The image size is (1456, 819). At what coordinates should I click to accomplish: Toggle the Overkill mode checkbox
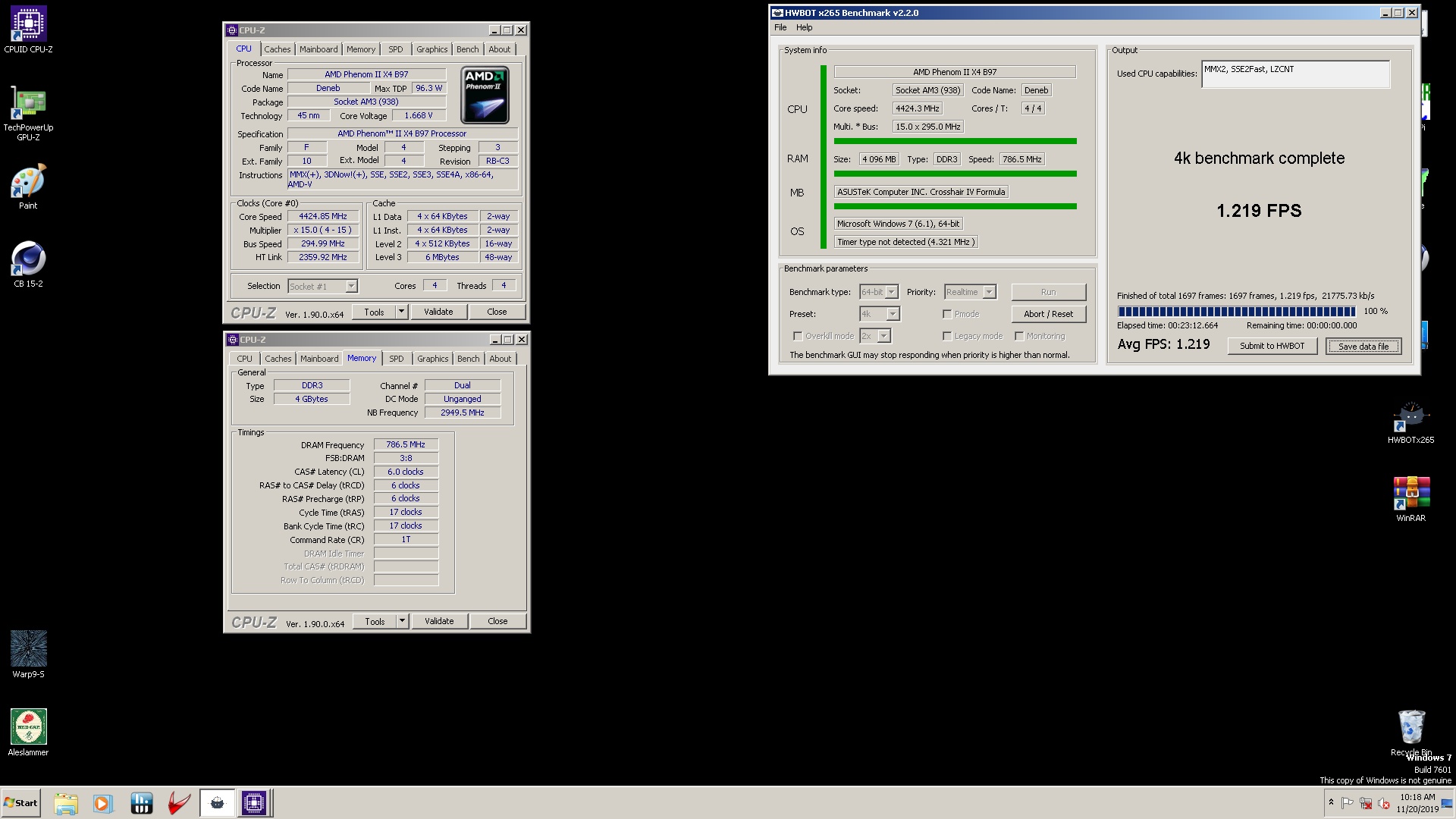tap(798, 336)
